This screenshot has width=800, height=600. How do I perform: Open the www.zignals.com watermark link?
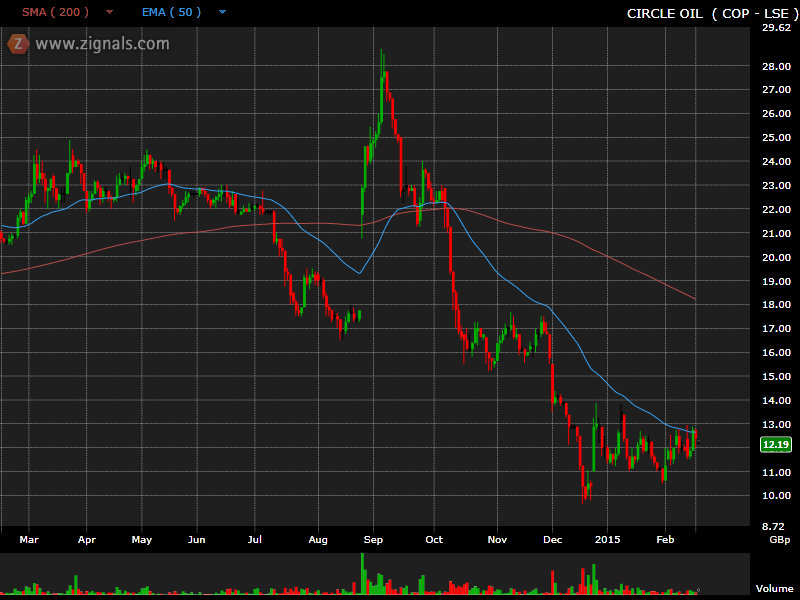[x=102, y=44]
